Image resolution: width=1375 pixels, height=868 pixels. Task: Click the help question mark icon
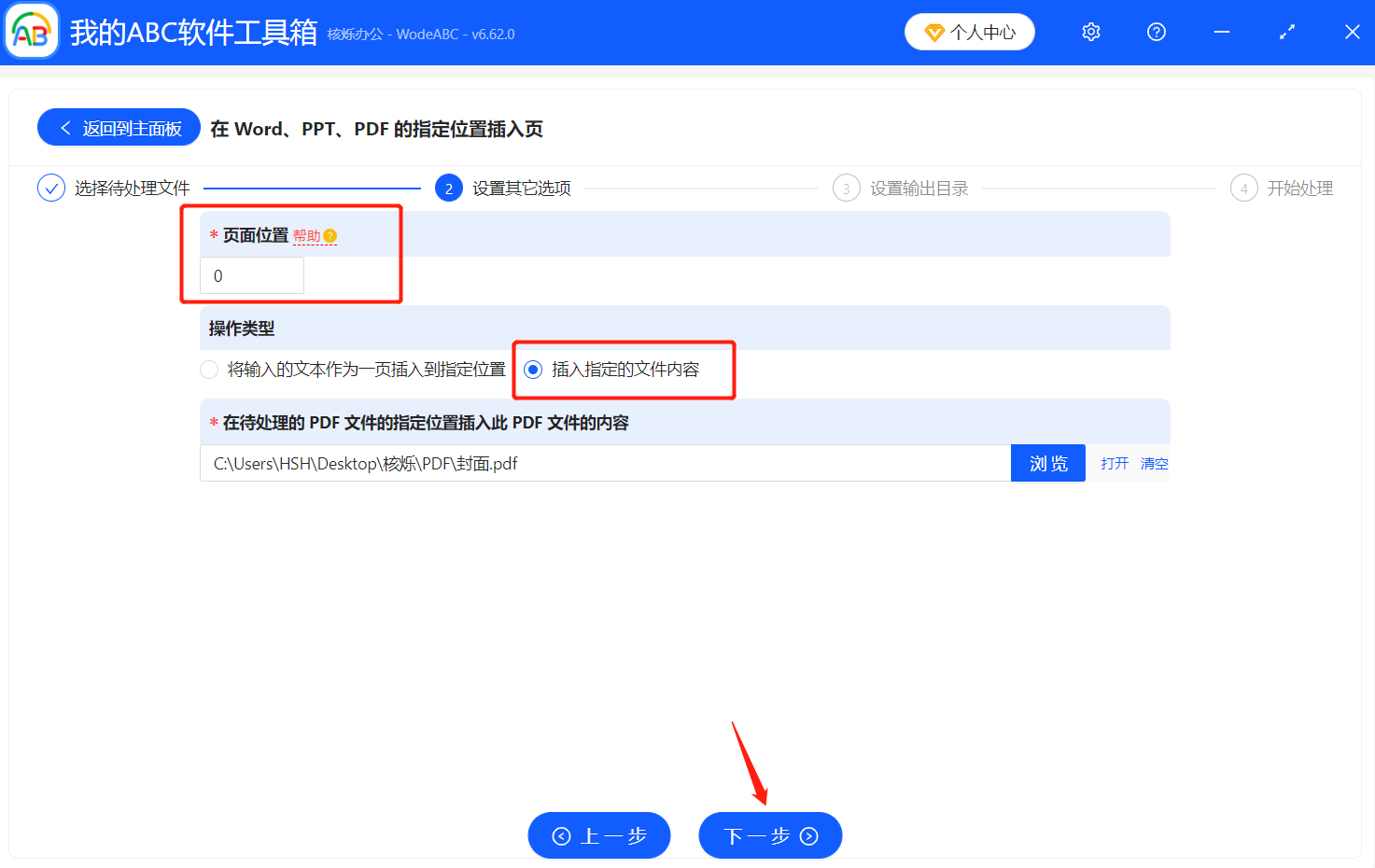click(x=1156, y=31)
